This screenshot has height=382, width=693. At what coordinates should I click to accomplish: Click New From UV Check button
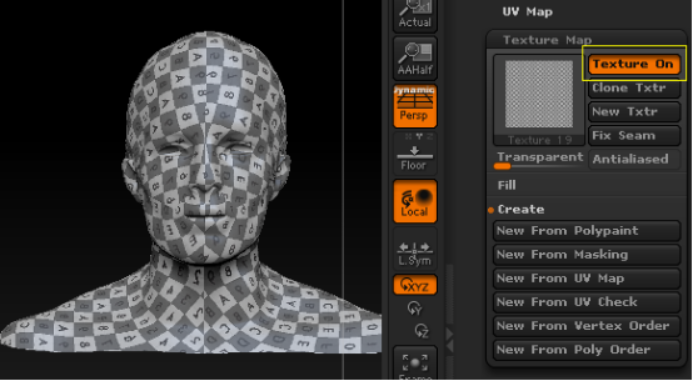coord(586,303)
